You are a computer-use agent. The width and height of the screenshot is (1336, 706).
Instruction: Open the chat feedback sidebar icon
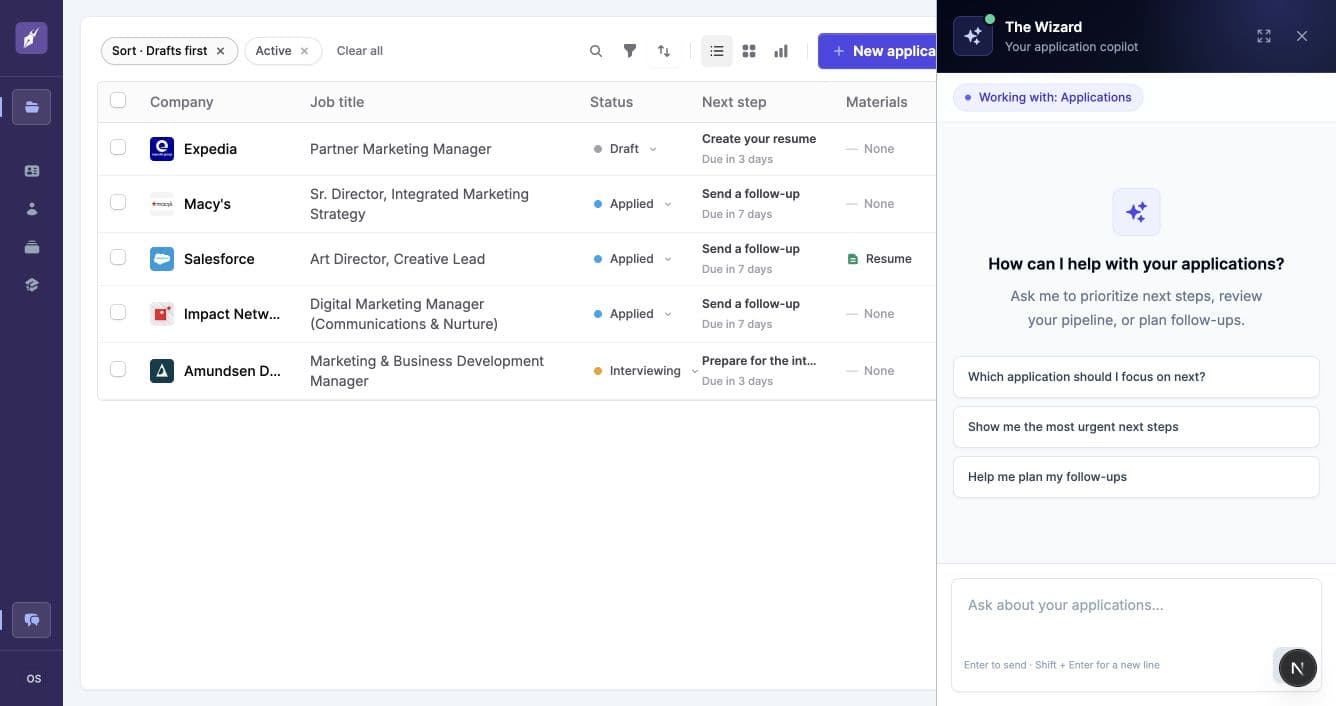coord(31,620)
